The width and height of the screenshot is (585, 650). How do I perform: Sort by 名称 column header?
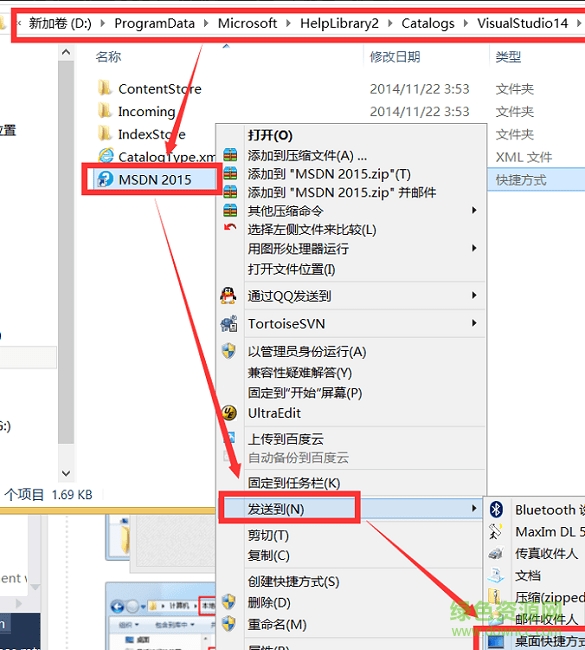(x=108, y=56)
